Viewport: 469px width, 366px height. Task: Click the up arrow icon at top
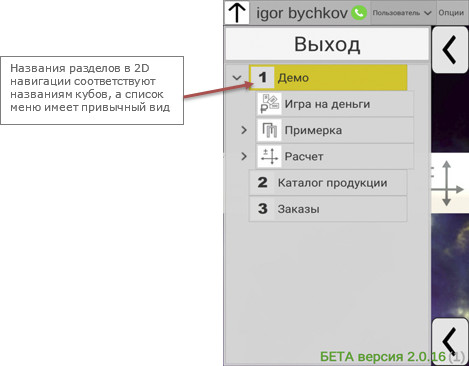point(237,12)
